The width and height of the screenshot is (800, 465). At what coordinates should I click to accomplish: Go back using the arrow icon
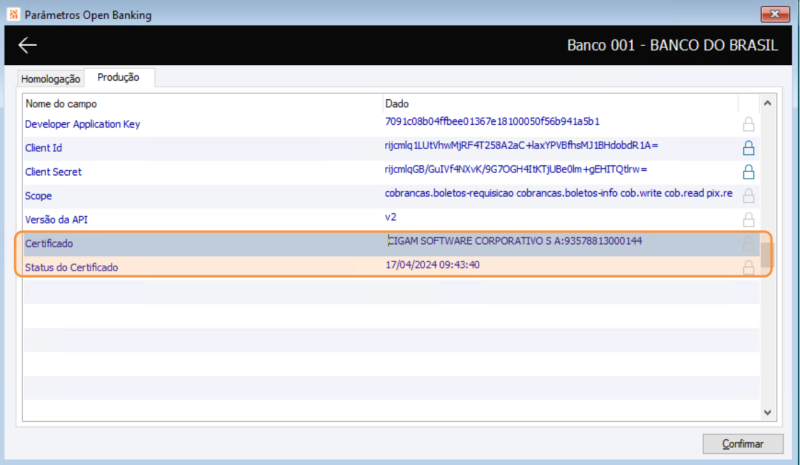tap(28, 45)
